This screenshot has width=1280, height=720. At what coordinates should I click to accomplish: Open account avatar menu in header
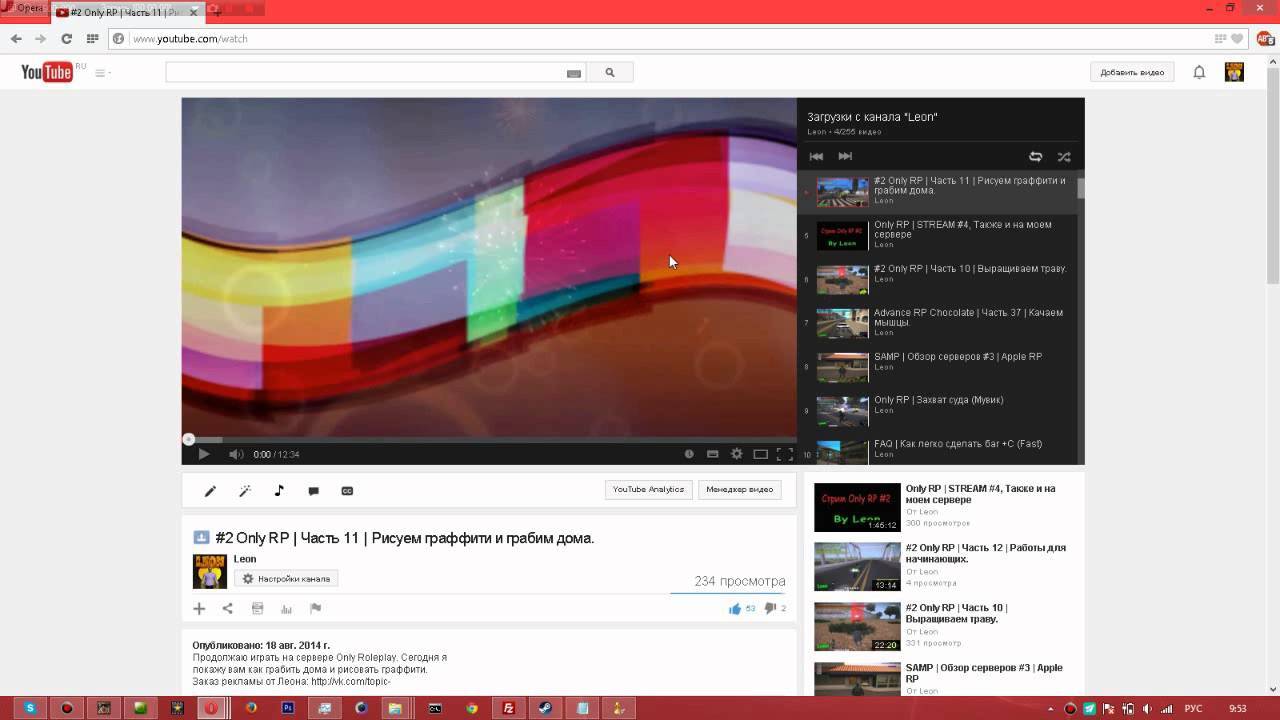coord(1234,72)
